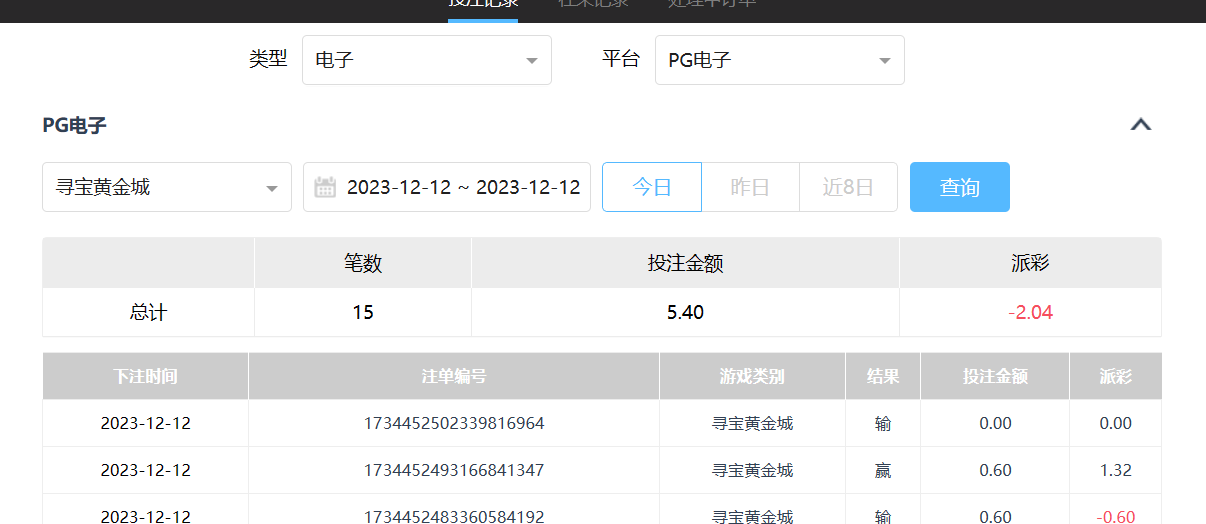Click order number 1734452502339816964
Viewport: 1206px width, 524px height.
tap(453, 423)
